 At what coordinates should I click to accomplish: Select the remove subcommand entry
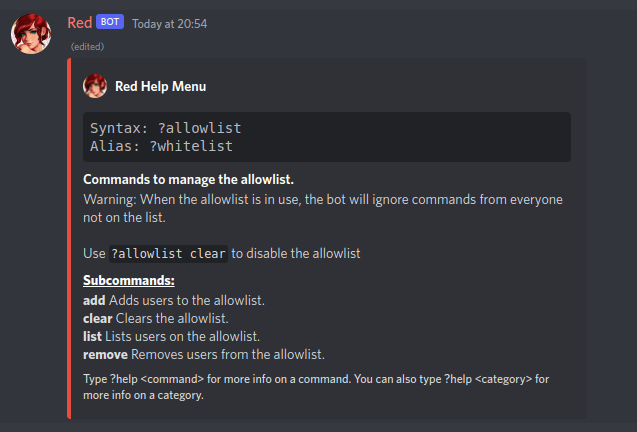(104, 354)
